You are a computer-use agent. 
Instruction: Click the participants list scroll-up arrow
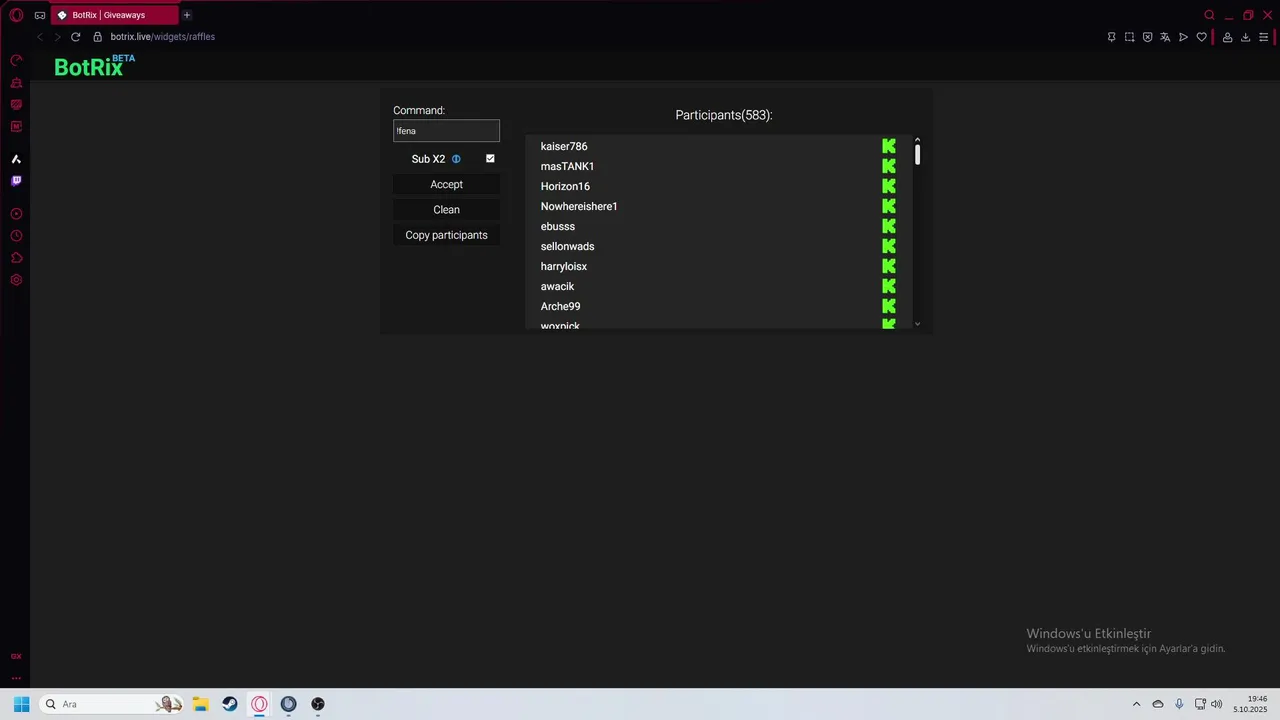click(917, 140)
